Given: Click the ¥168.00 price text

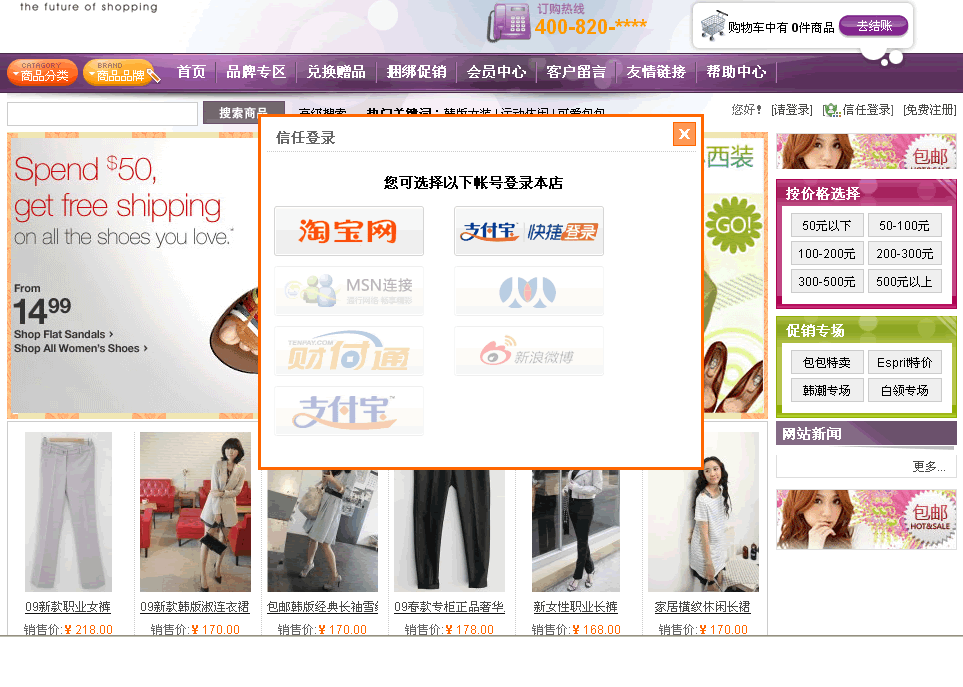Looking at the screenshot, I should (x=596, y=629).
